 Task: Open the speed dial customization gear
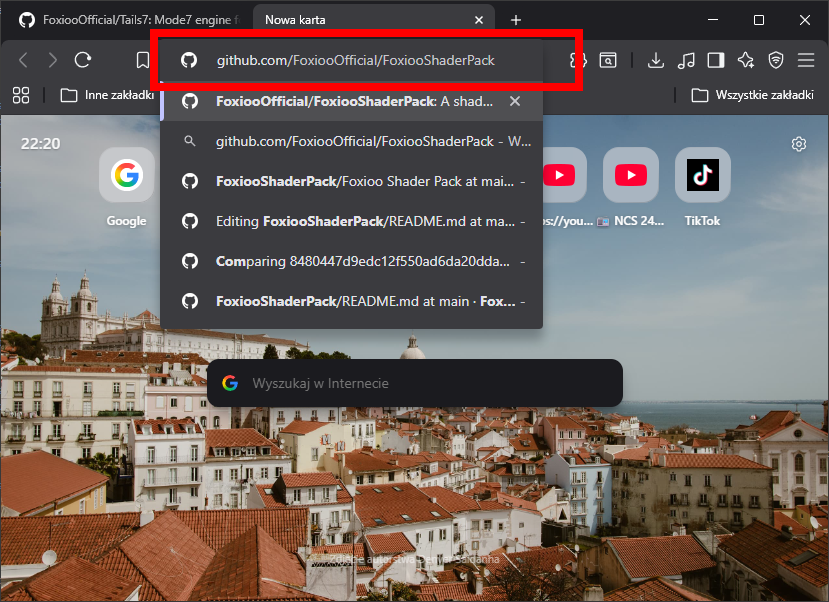click(799, 144)
